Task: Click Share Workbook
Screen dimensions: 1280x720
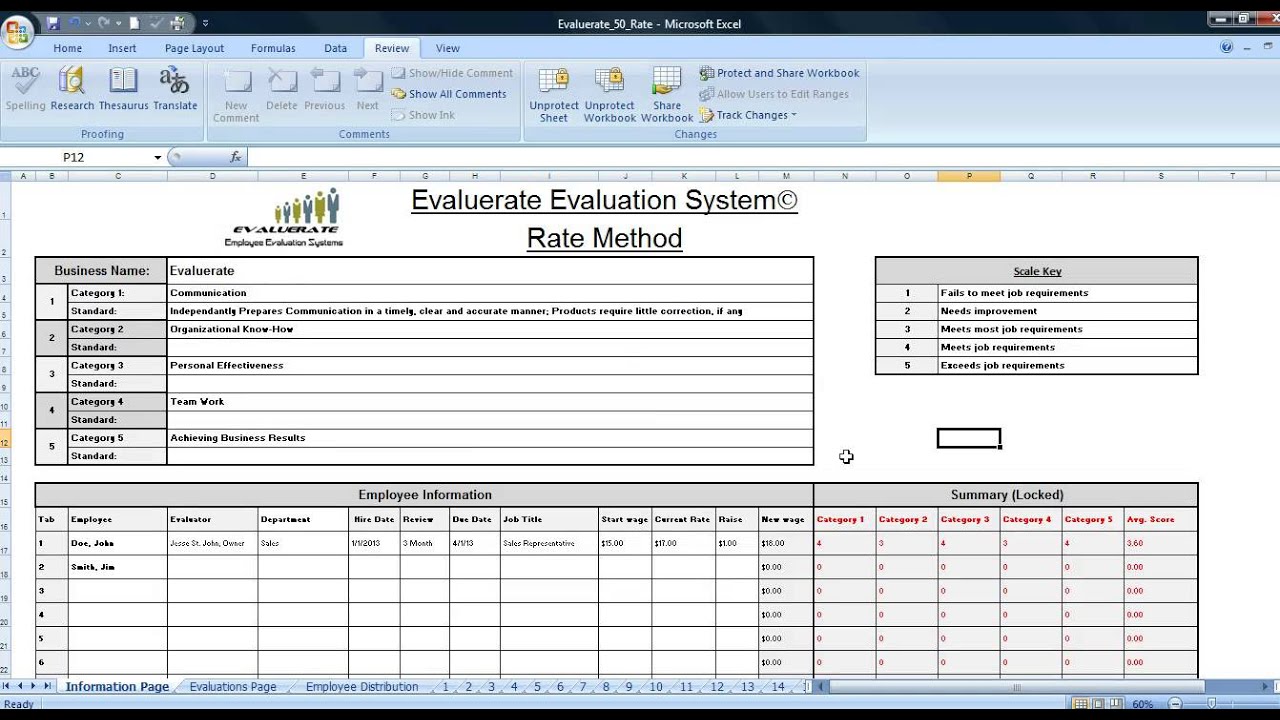Action: (x=667, y=95)
